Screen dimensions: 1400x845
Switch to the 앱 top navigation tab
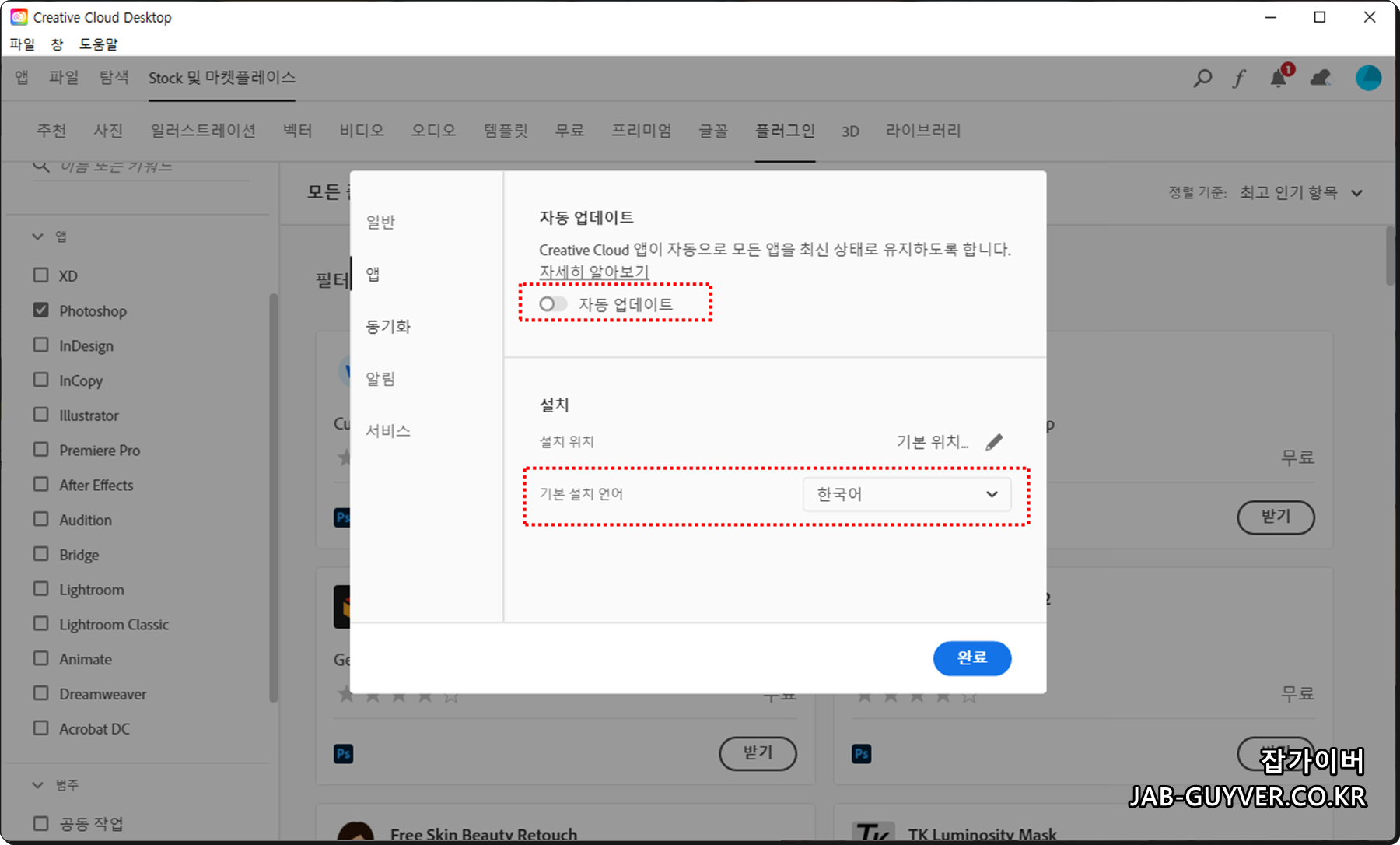[x=22, y=77]
